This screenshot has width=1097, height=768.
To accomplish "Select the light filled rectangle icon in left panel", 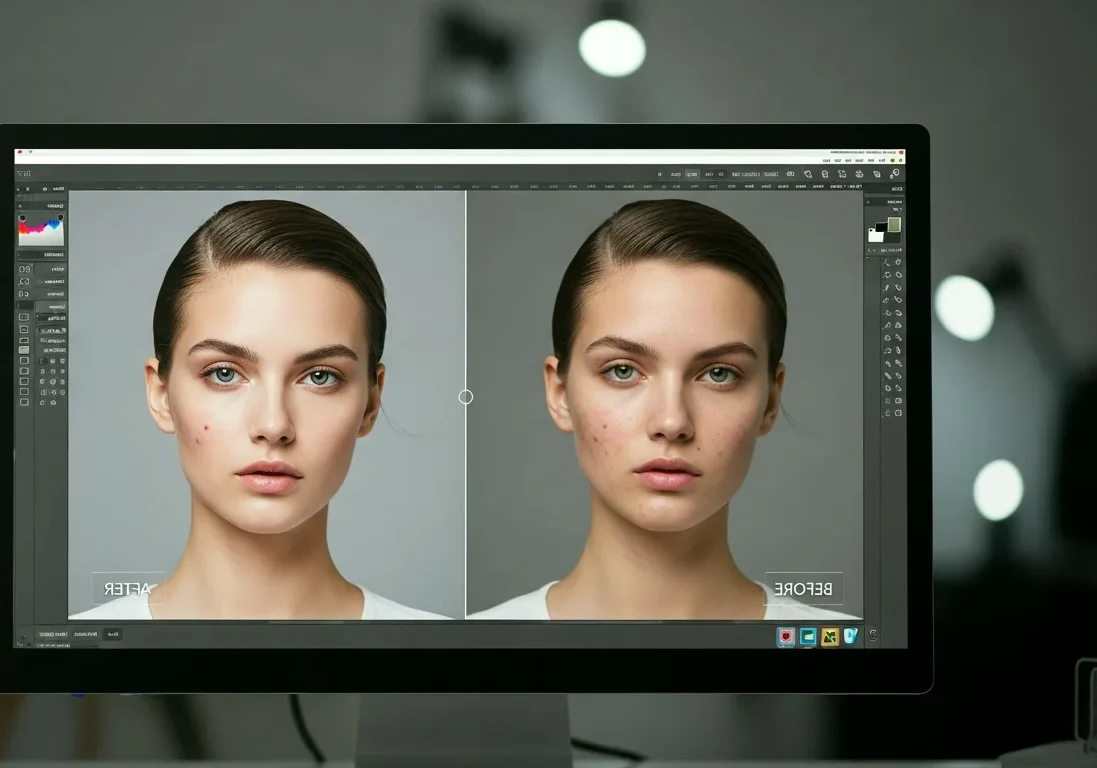I will (x=24, y=350).
